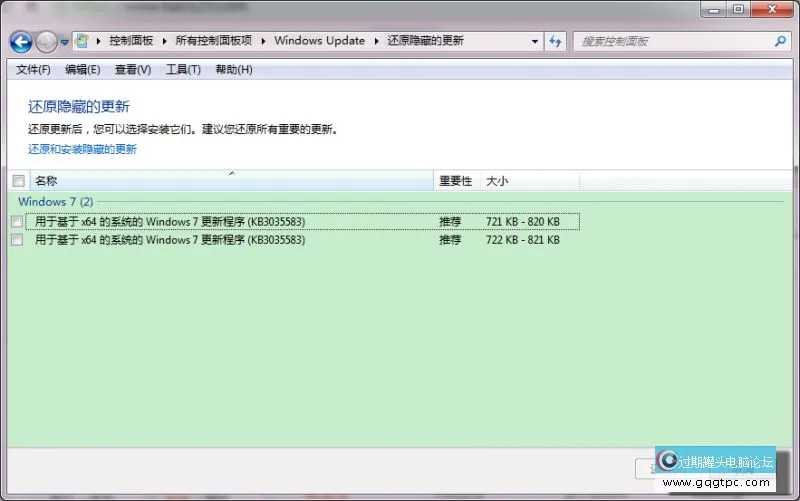The height and width of the screenshot is (501, 800).
Task: Sort by the 名称 column header
Action: 232,181
